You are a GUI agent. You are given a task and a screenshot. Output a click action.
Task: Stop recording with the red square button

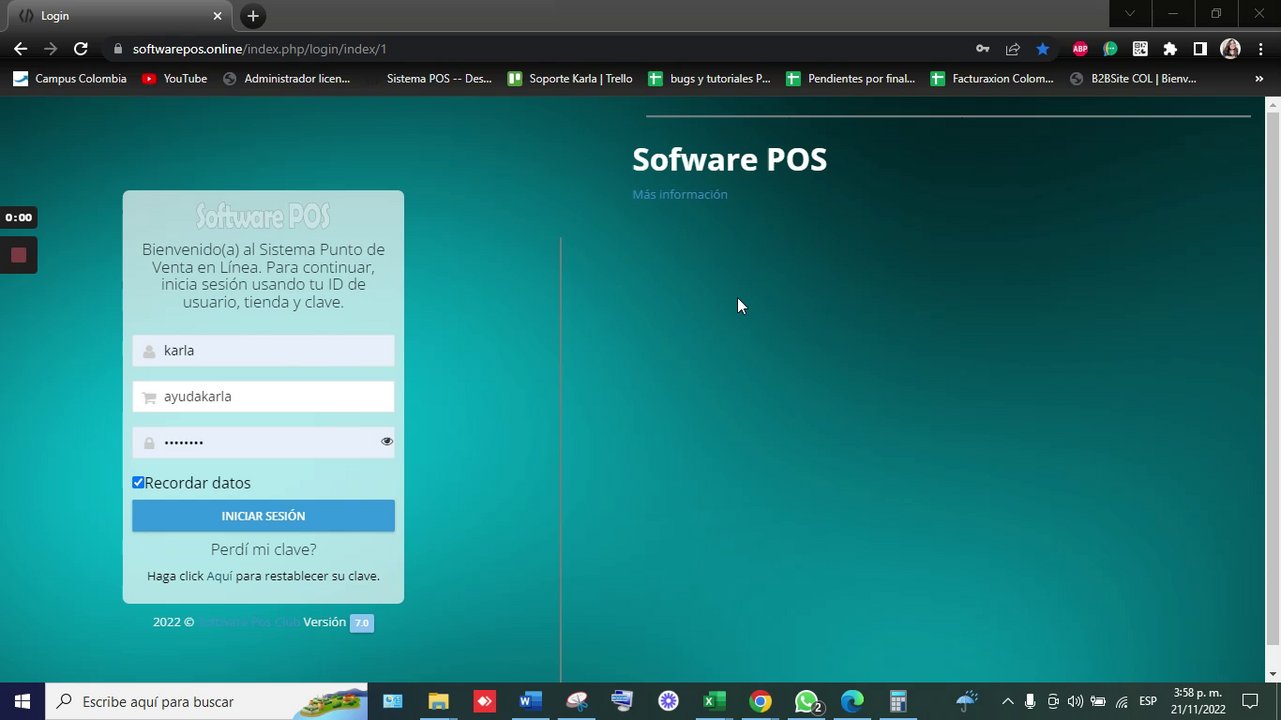coord(18,255)
